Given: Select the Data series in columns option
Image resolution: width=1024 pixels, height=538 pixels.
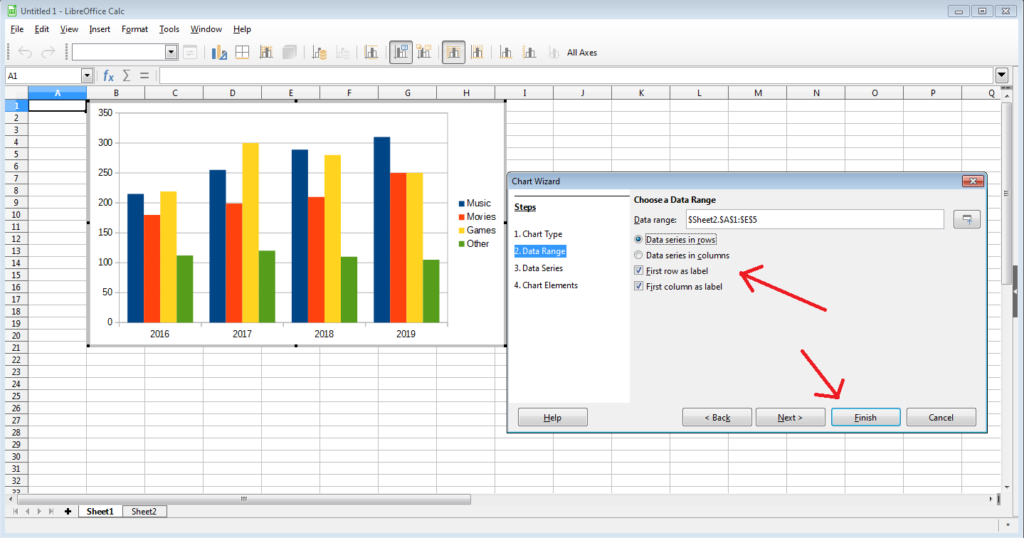Looking at the screenshot, I should tap(639, 255).
